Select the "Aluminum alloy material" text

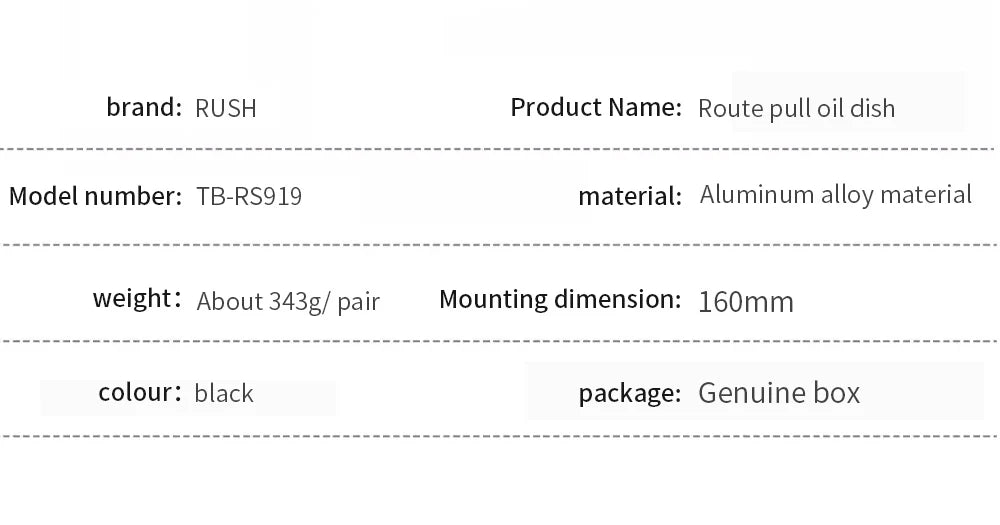pos(835,194)
